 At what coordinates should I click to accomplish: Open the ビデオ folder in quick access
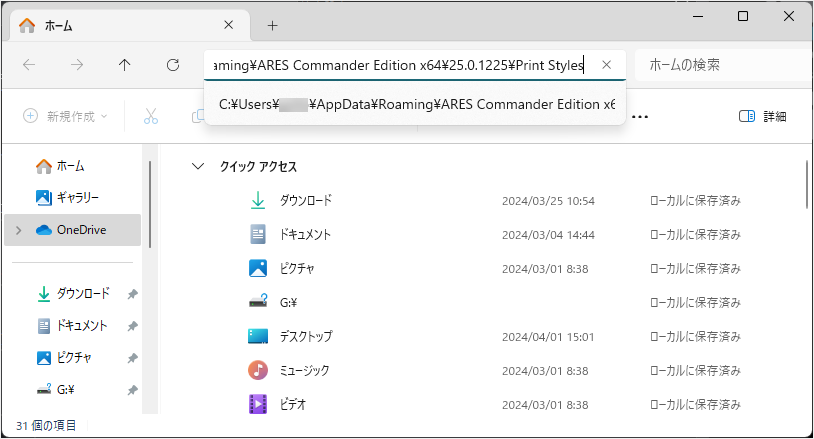point(293,404)
